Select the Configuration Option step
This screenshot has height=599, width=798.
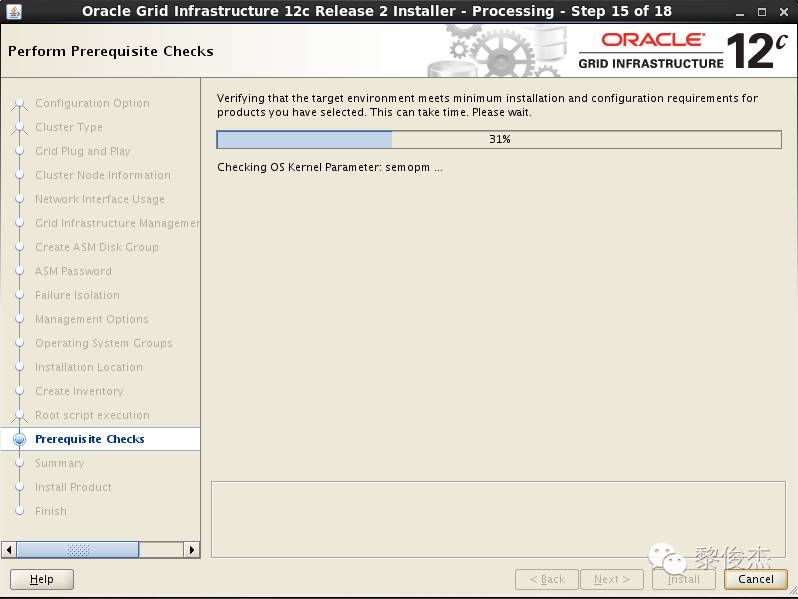(92, 103)
